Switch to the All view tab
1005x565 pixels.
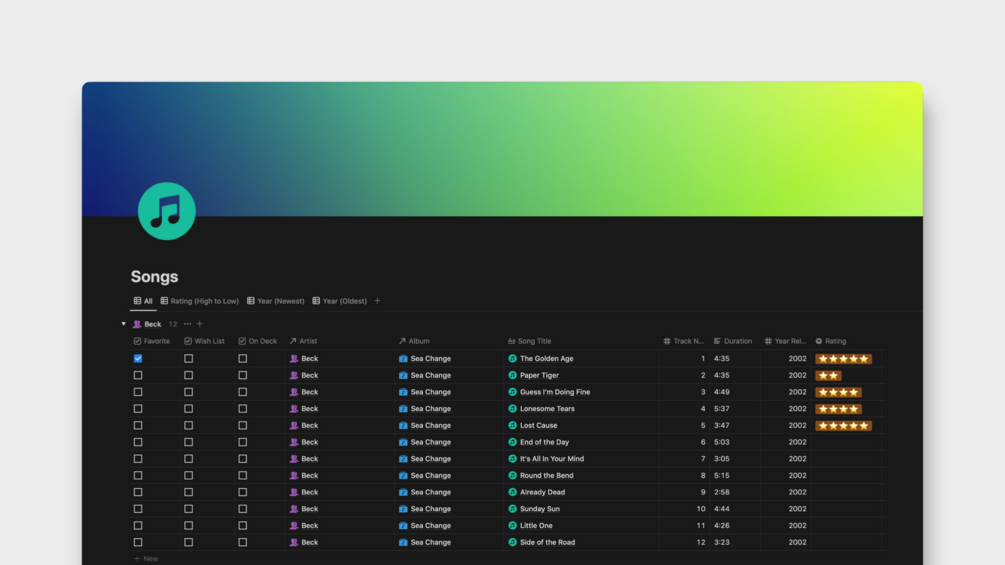(143, 301)
